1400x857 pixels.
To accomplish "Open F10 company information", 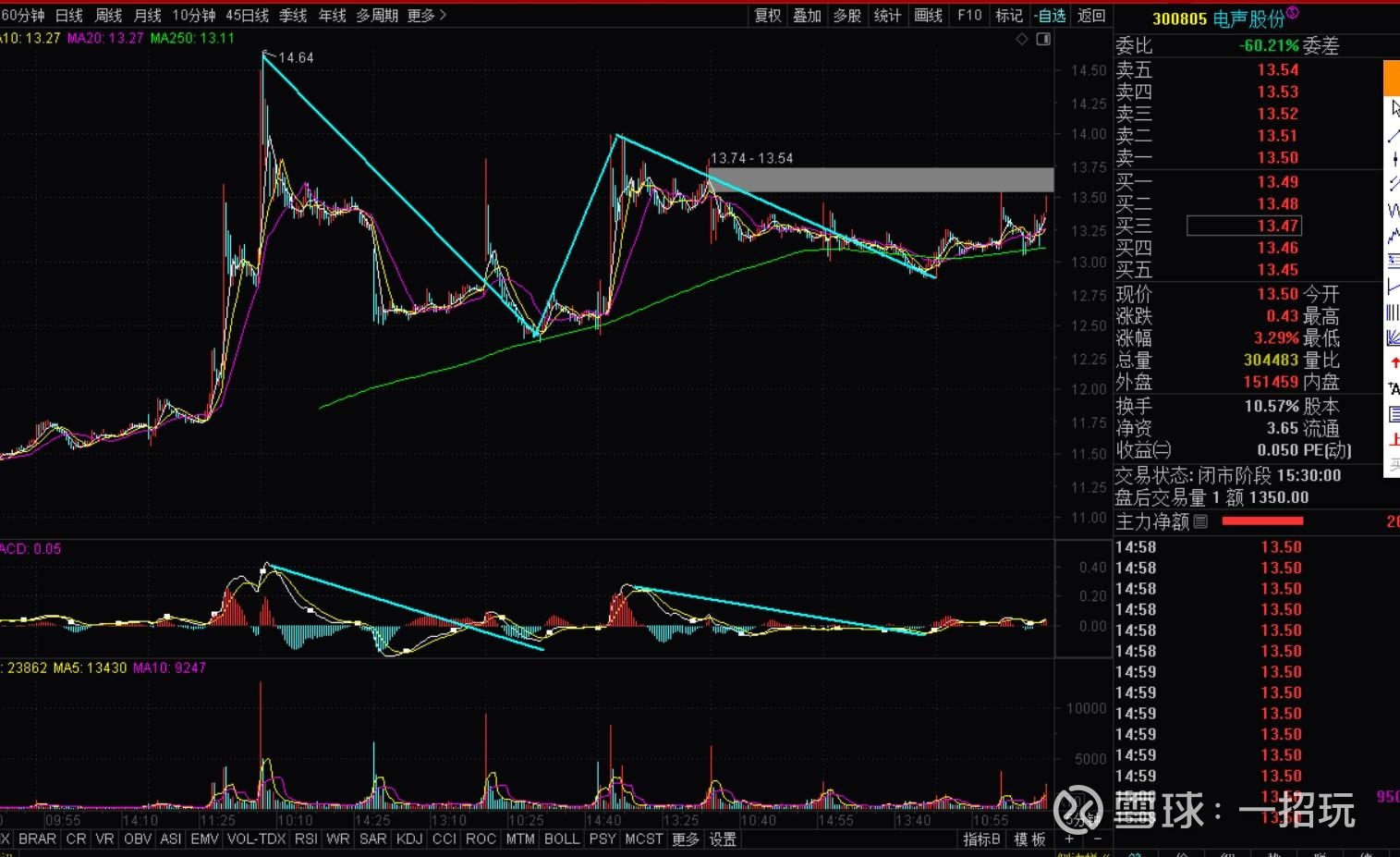I will click(969, 15).
